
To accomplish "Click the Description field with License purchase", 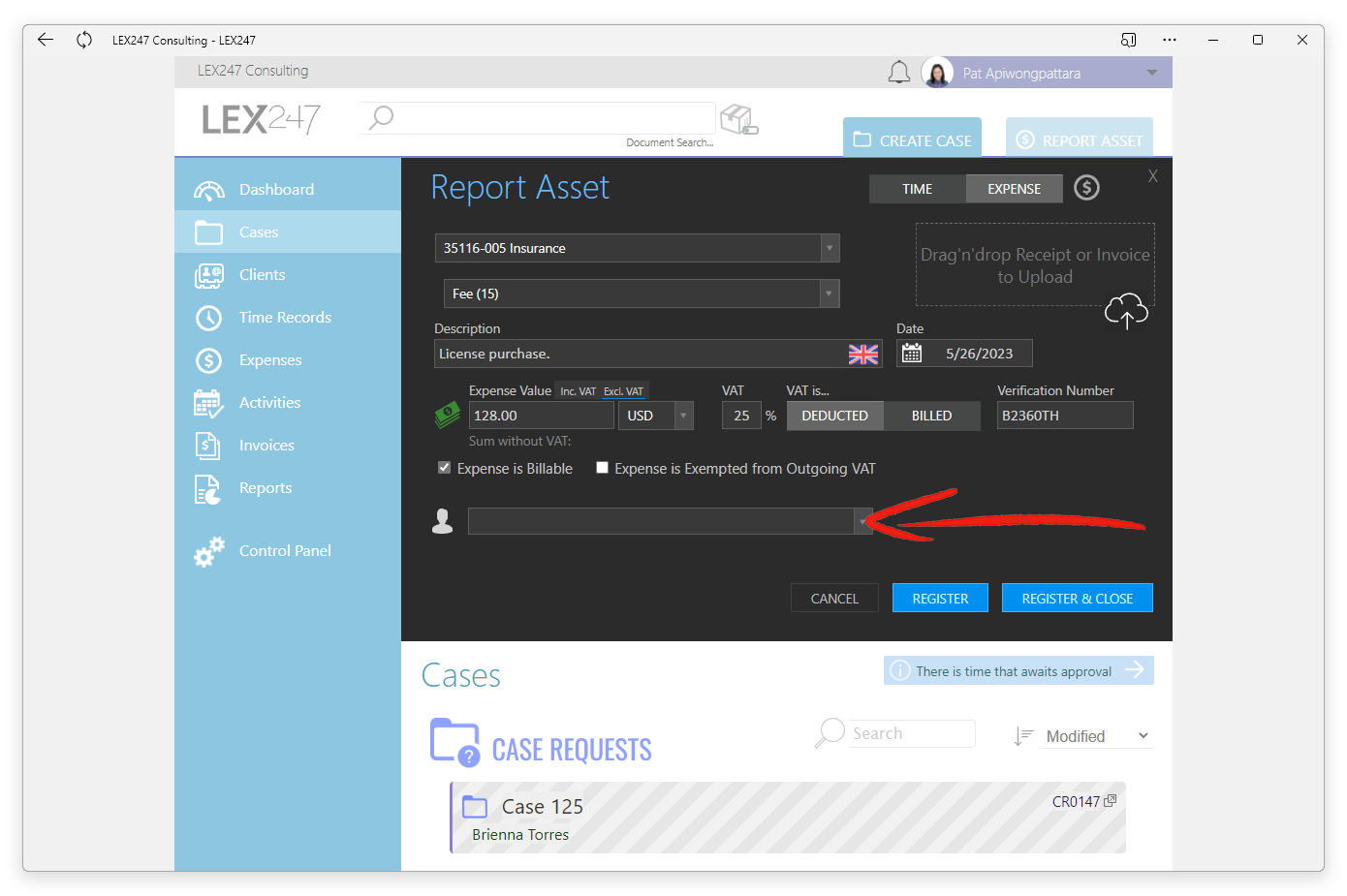I will (658, 354).
